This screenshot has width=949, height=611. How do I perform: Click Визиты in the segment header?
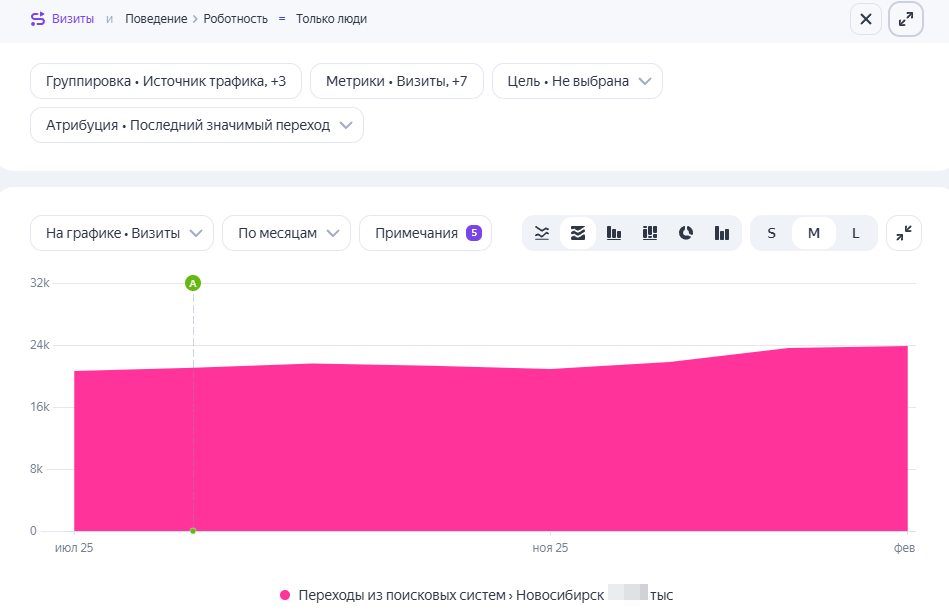[73, 19]
